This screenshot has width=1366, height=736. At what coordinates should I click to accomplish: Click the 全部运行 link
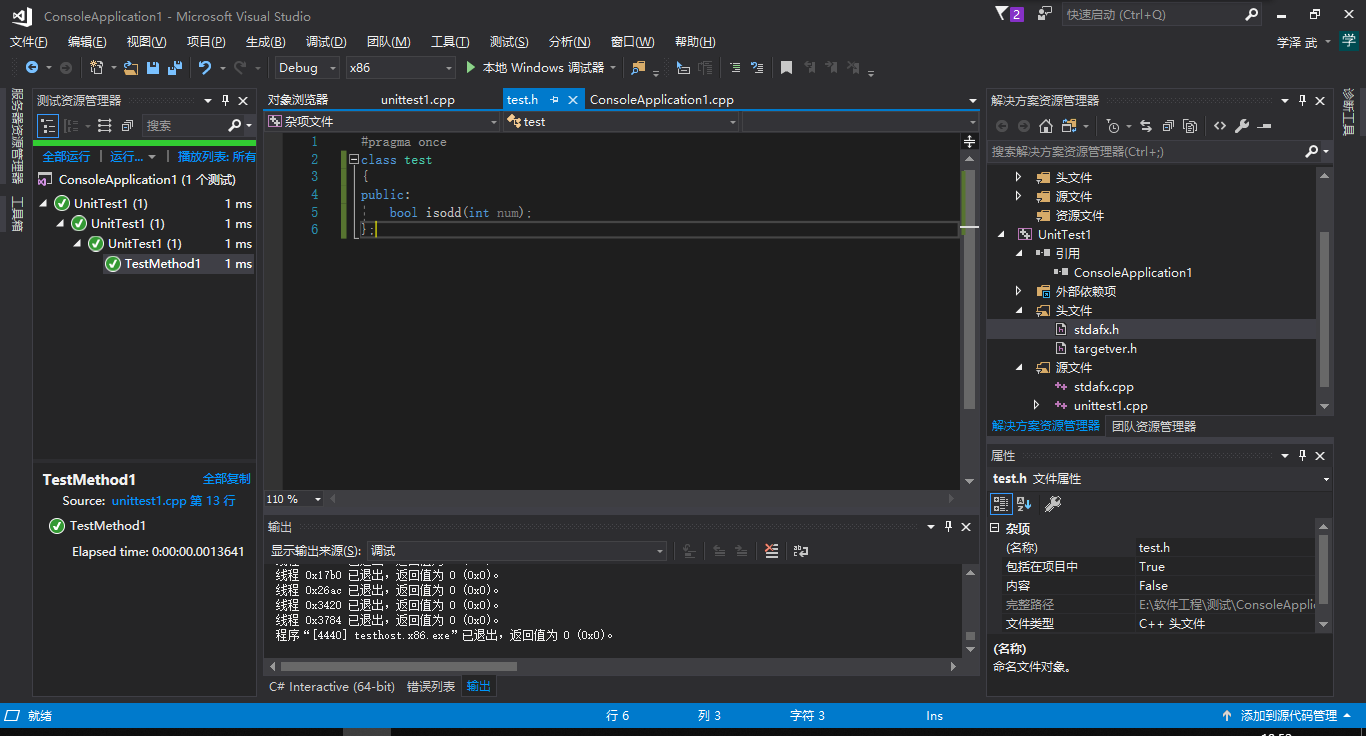click(x=66, y=157)
